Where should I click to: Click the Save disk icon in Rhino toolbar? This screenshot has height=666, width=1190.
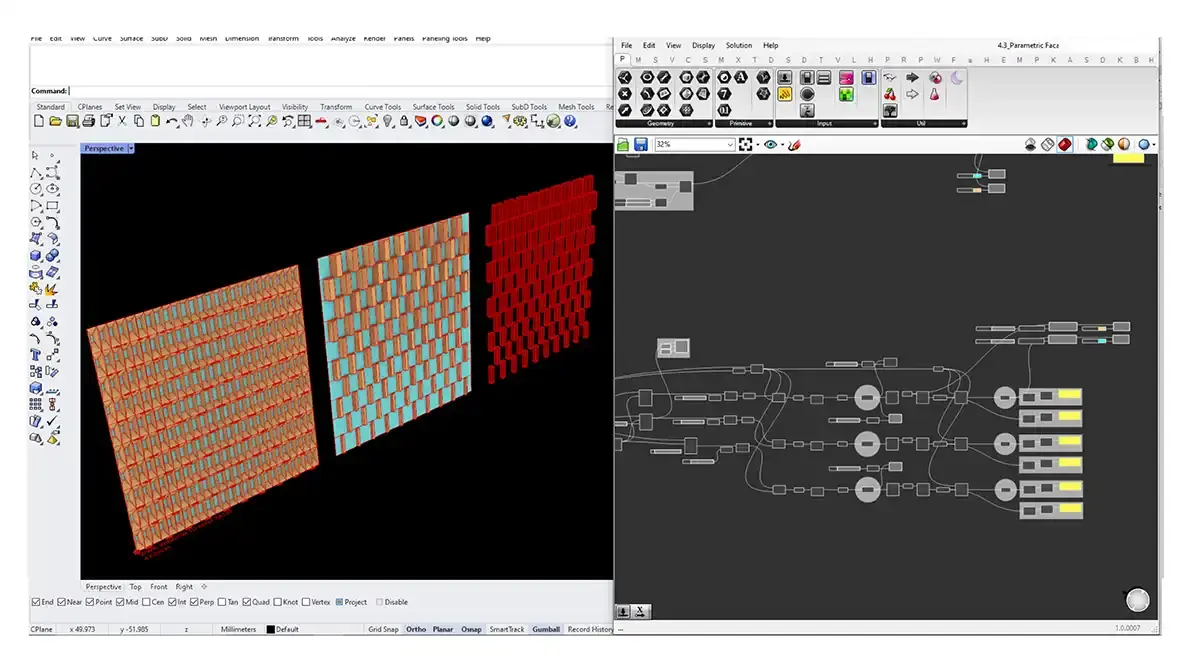click(72, 121)
